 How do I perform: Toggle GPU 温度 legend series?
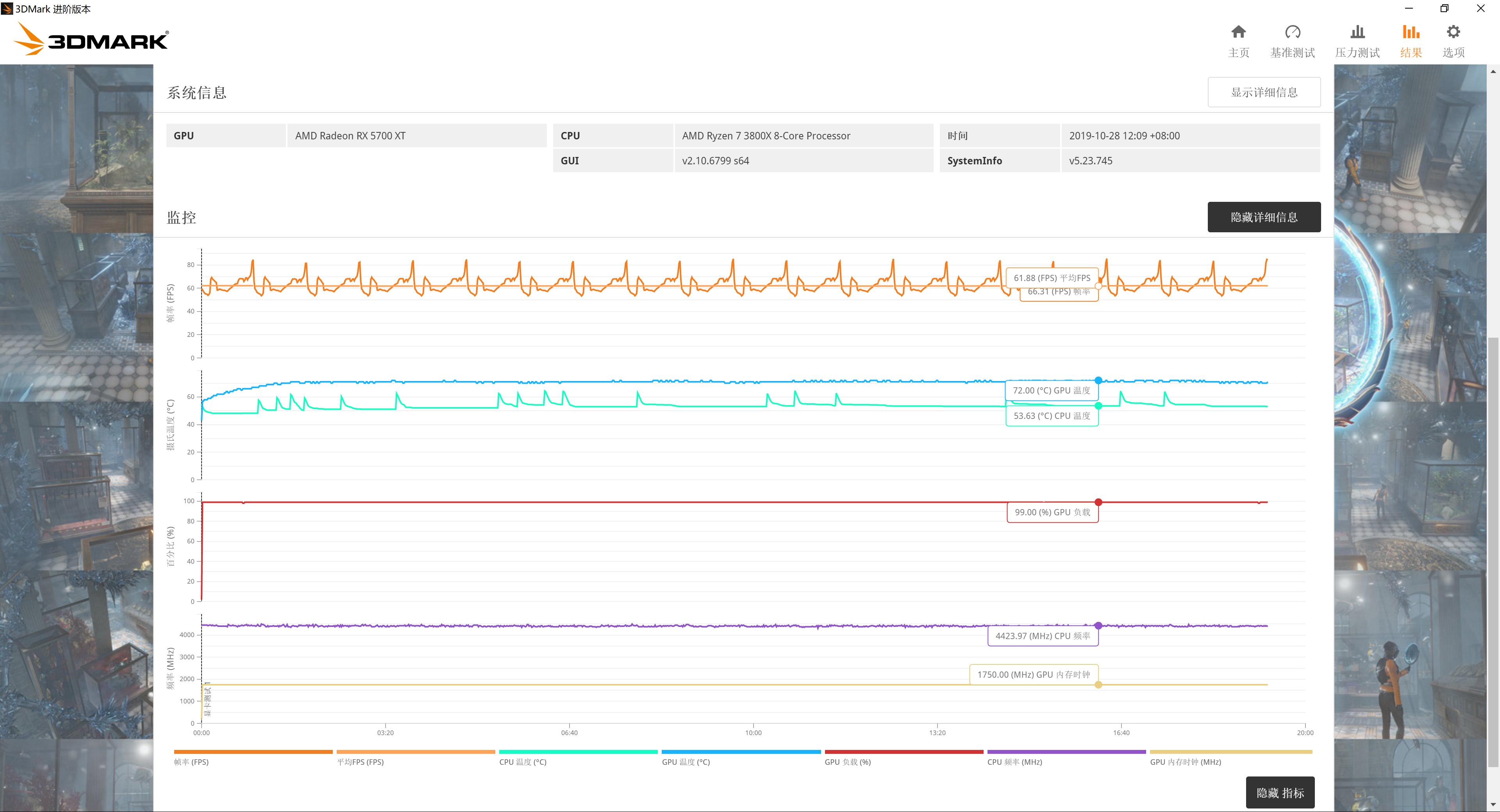click(x=686, y=762)
